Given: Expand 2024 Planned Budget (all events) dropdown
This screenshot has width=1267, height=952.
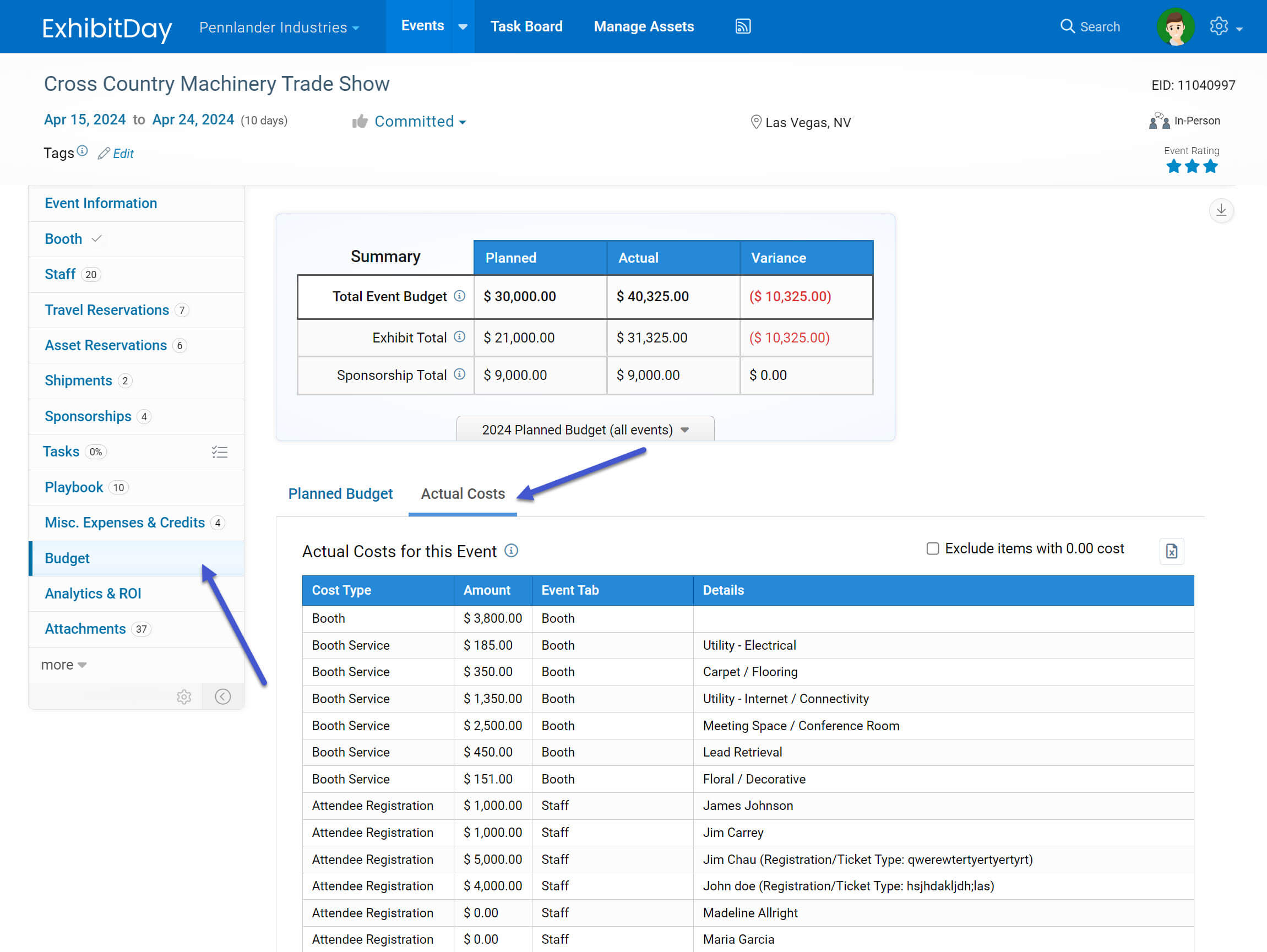Looking at the screenshot, I should click(x=585, y=429).
